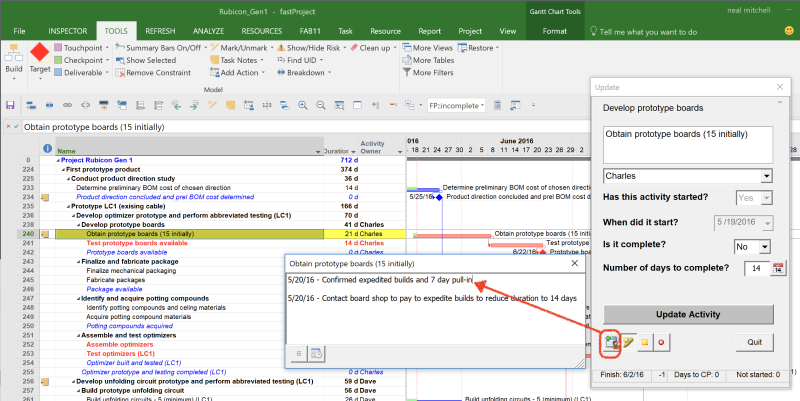Click More Views
The image size is (800, 401).
(x=428, y=48)
